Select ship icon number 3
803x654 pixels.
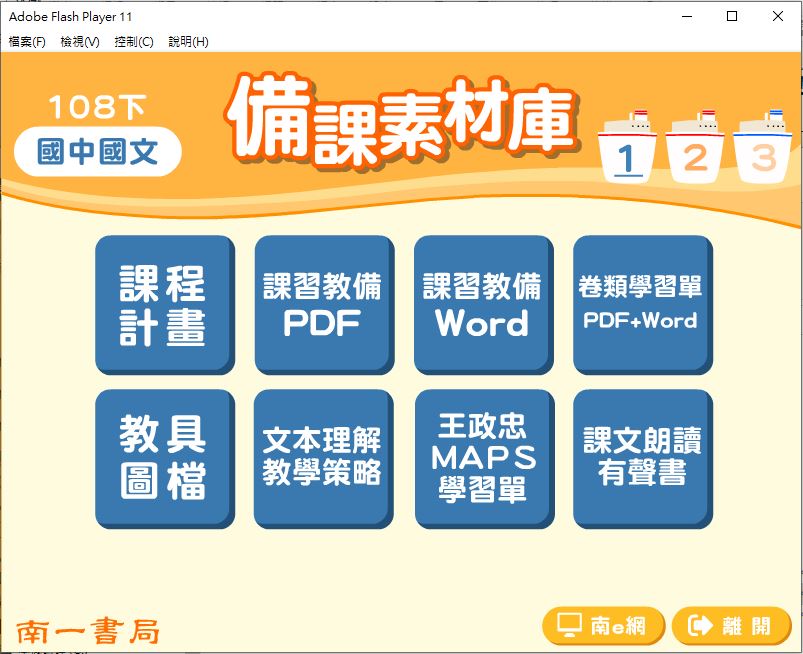point(763,148)
